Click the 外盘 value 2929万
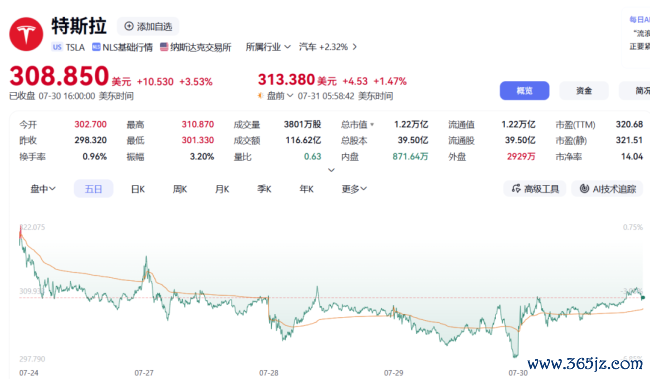The image size is (650, 379). click(521, 156)
